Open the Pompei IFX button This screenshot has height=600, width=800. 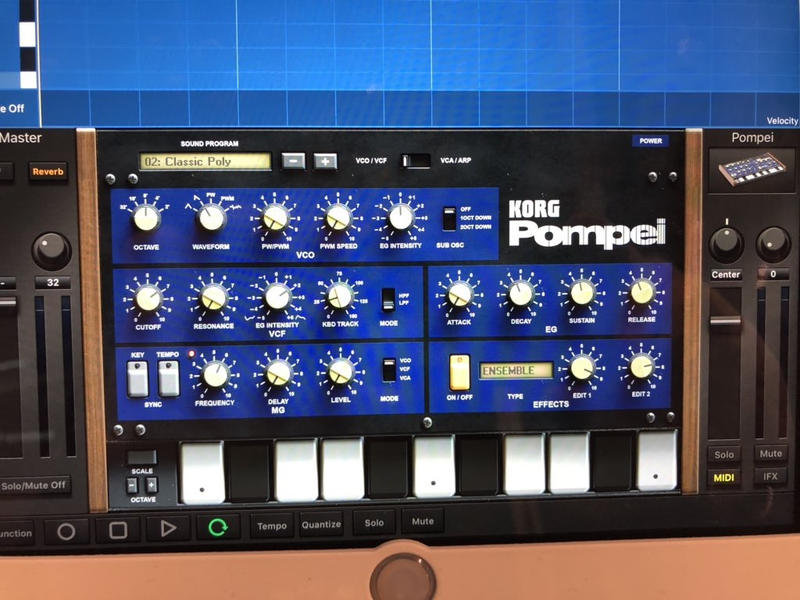pos(770,477)
